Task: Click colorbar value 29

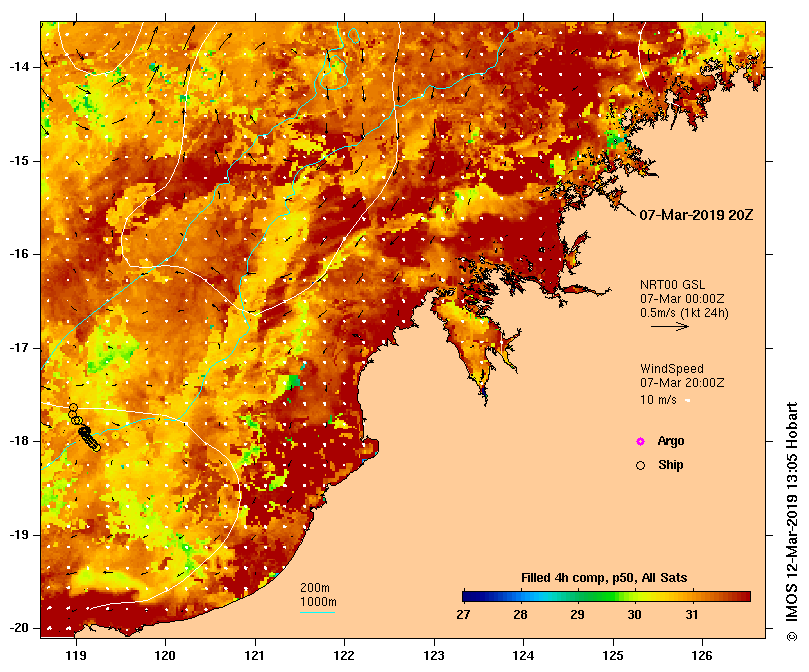Action: (577, 615)
